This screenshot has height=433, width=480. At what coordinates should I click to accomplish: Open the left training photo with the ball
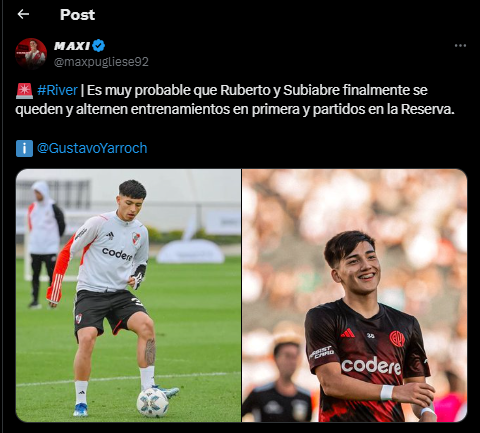tap(128, 295)
